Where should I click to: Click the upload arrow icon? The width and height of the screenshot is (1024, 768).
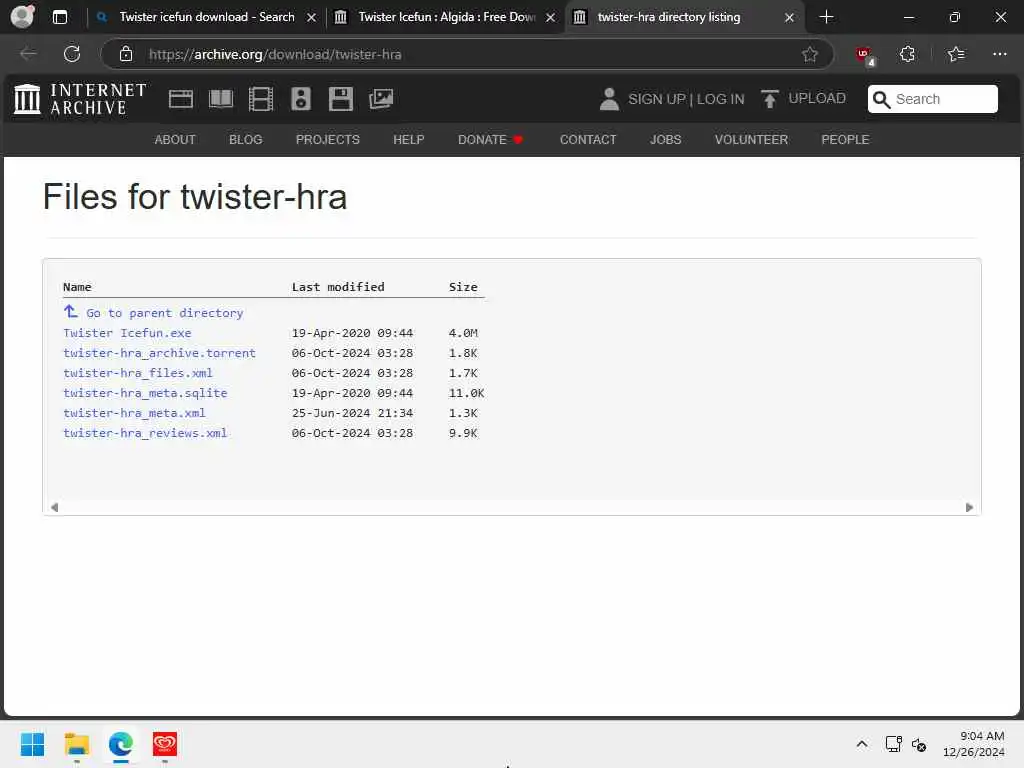769,99
